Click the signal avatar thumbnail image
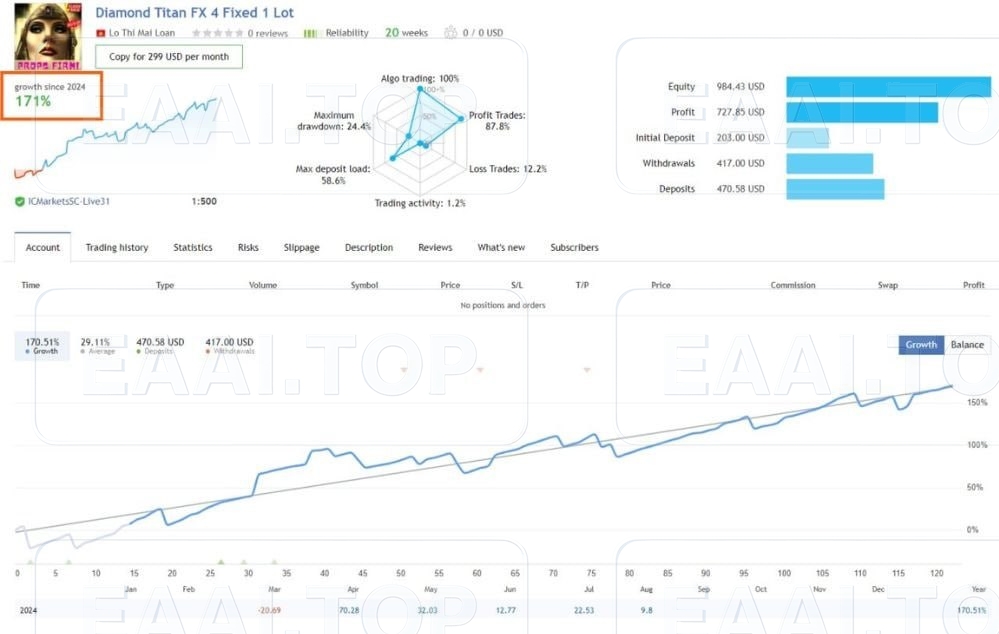 click(x=47, y=36)
